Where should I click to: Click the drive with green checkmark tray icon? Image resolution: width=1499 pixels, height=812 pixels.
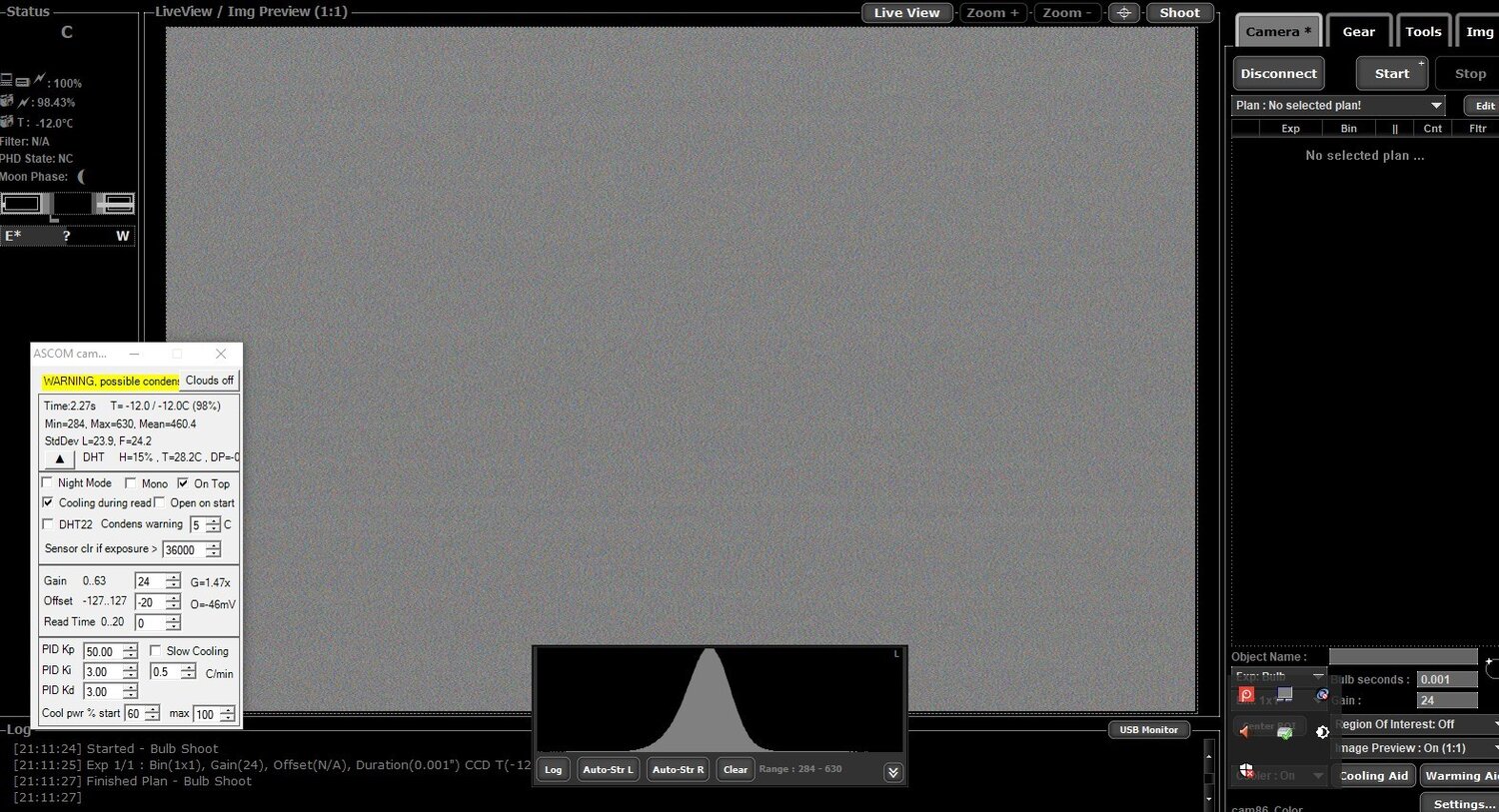[1285, 732]
